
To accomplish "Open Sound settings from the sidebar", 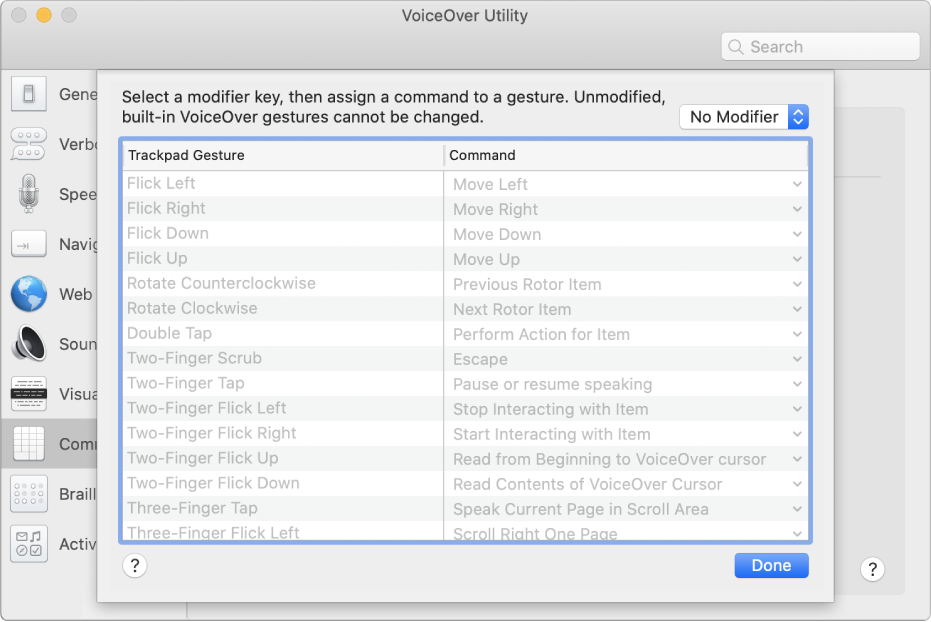I will (28, 344).
